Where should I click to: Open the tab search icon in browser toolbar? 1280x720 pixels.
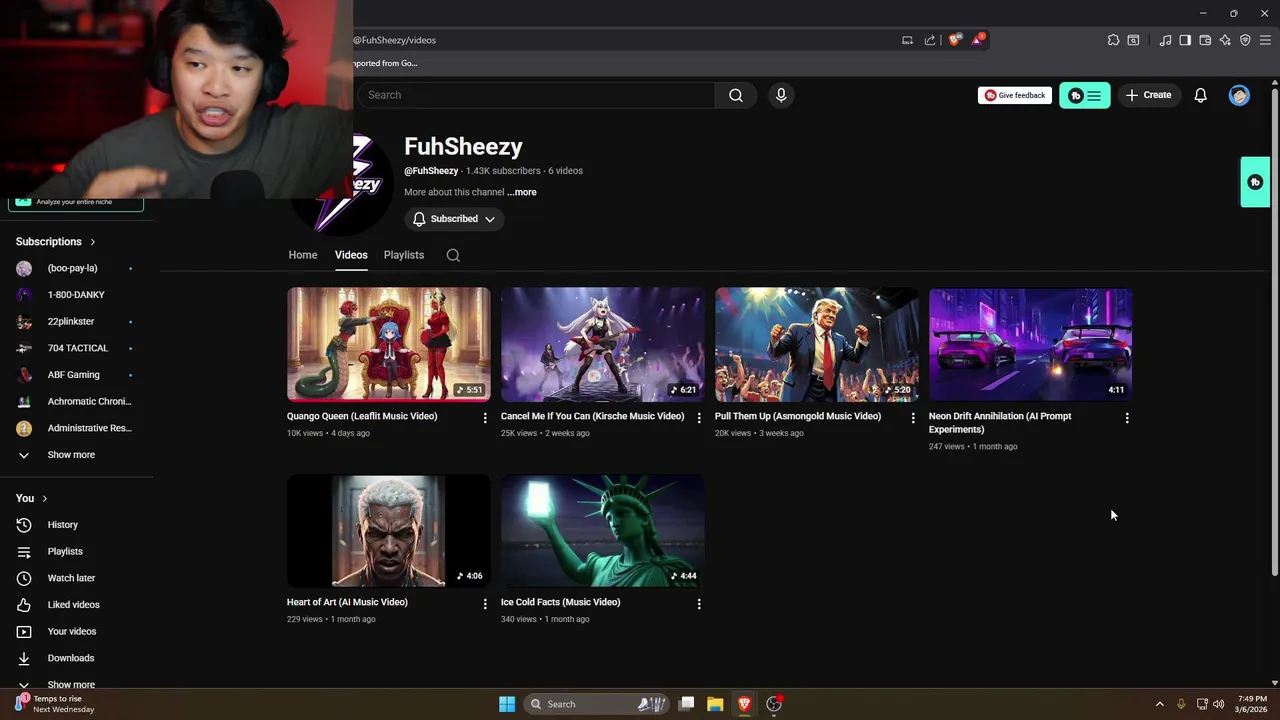point(1133,40)
